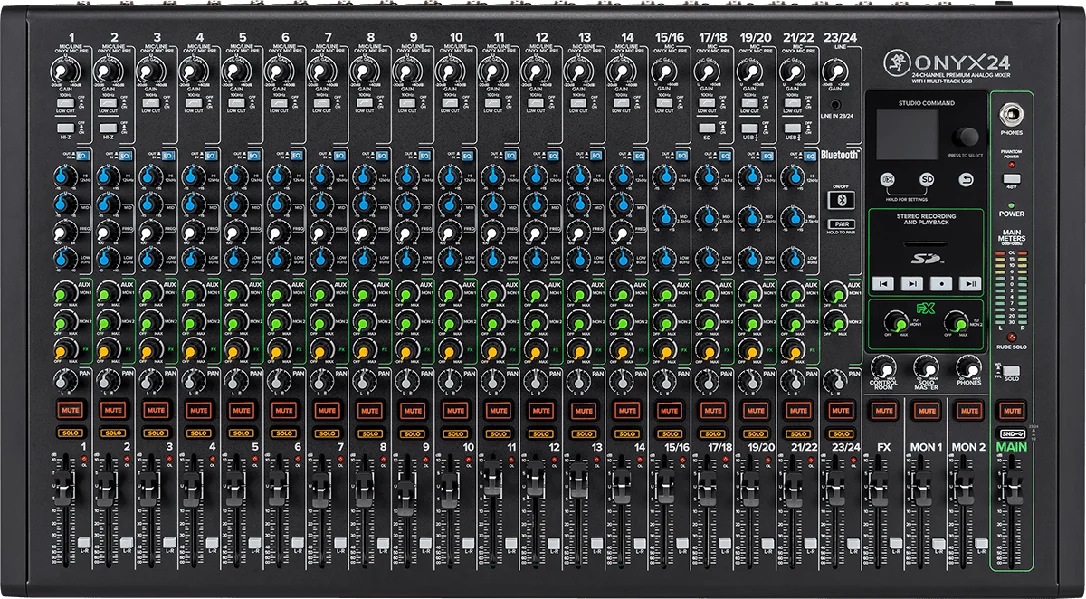Click the channel 1 gain knob

point(64,72)
